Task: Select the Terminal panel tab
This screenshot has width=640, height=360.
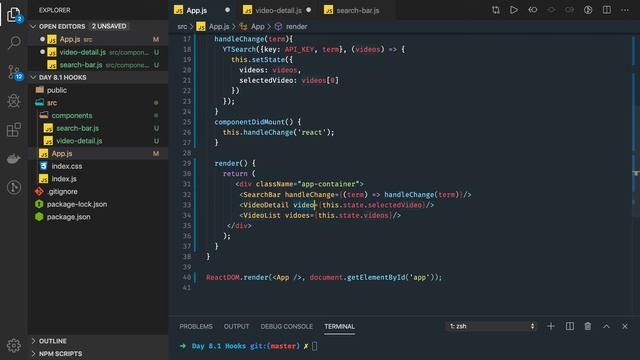Action: click(340, 327)
